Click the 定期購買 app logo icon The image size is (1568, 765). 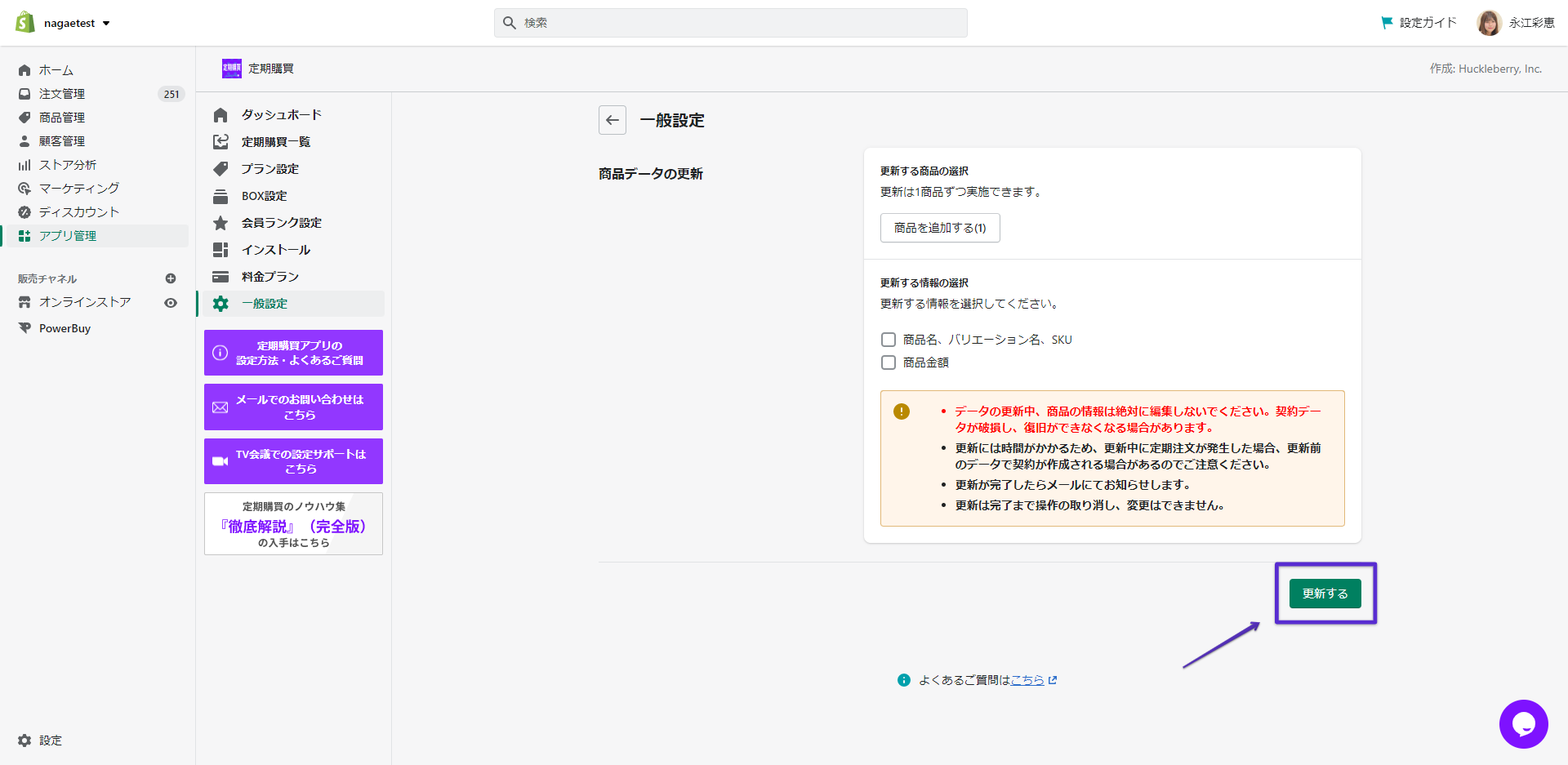pos(232,69)
